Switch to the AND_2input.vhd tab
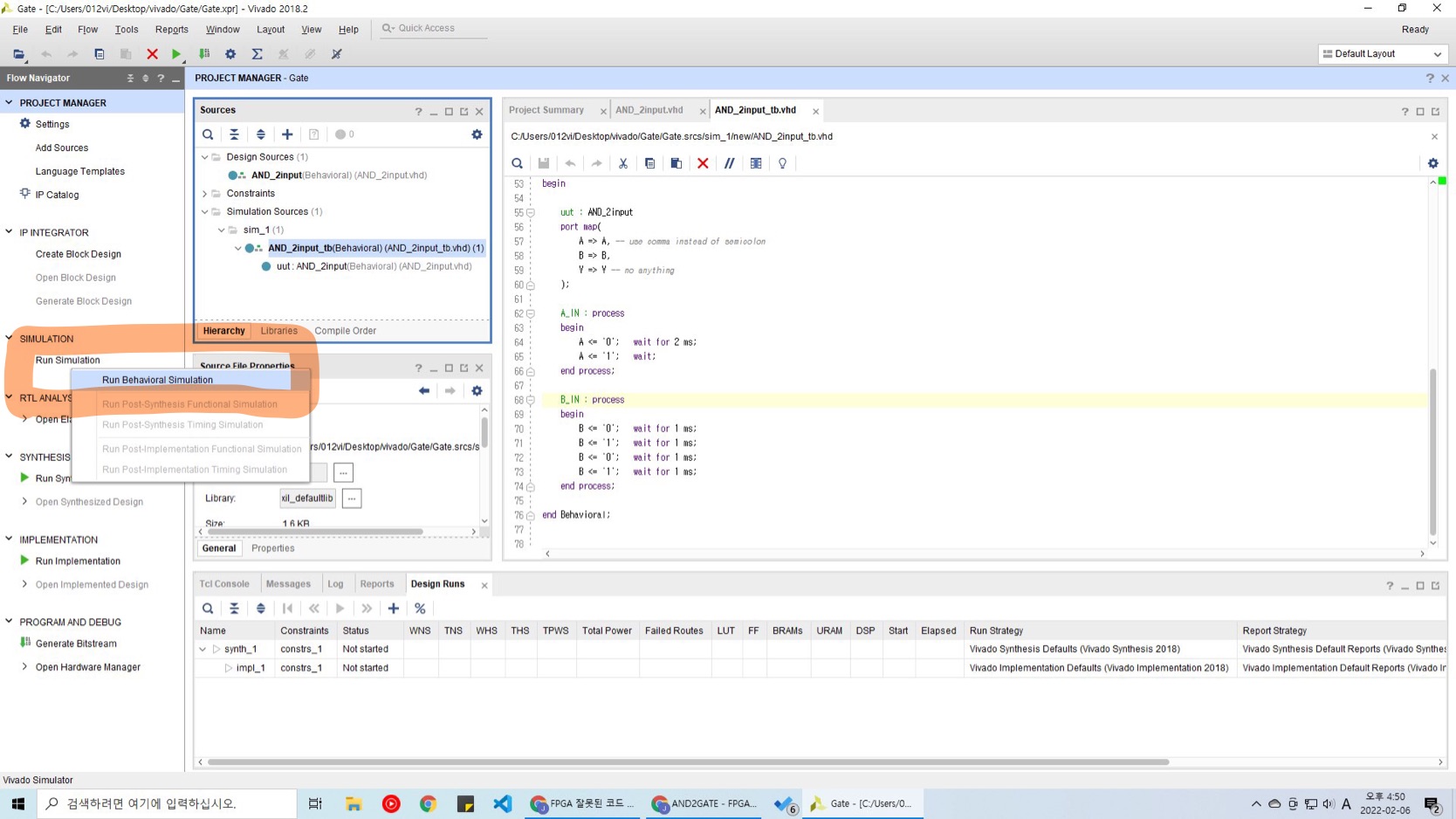Viewport: 1456px width, 819px height. [649, 110]
